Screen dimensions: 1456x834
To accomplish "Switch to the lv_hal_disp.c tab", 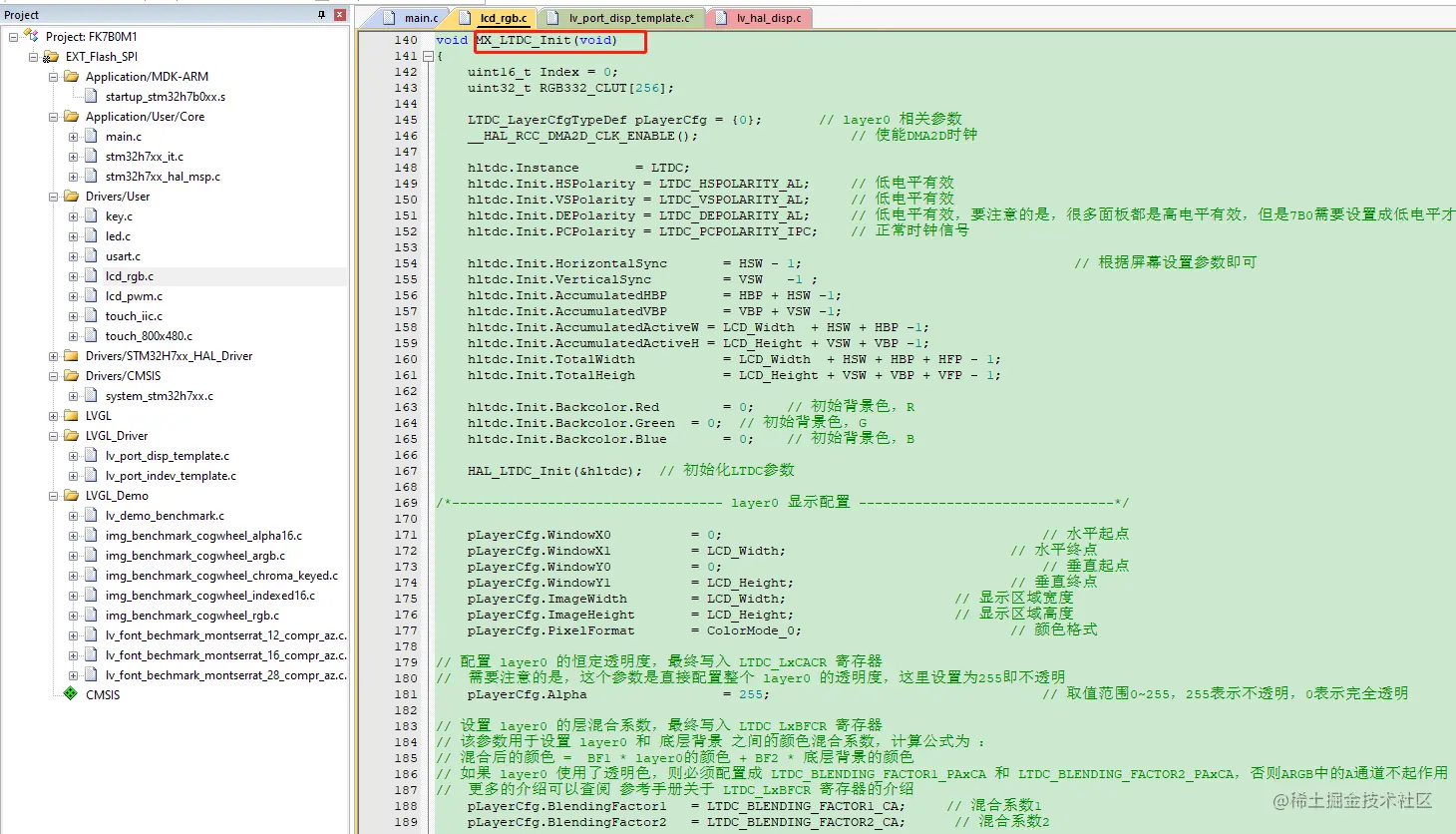I will tap(758, 18).
